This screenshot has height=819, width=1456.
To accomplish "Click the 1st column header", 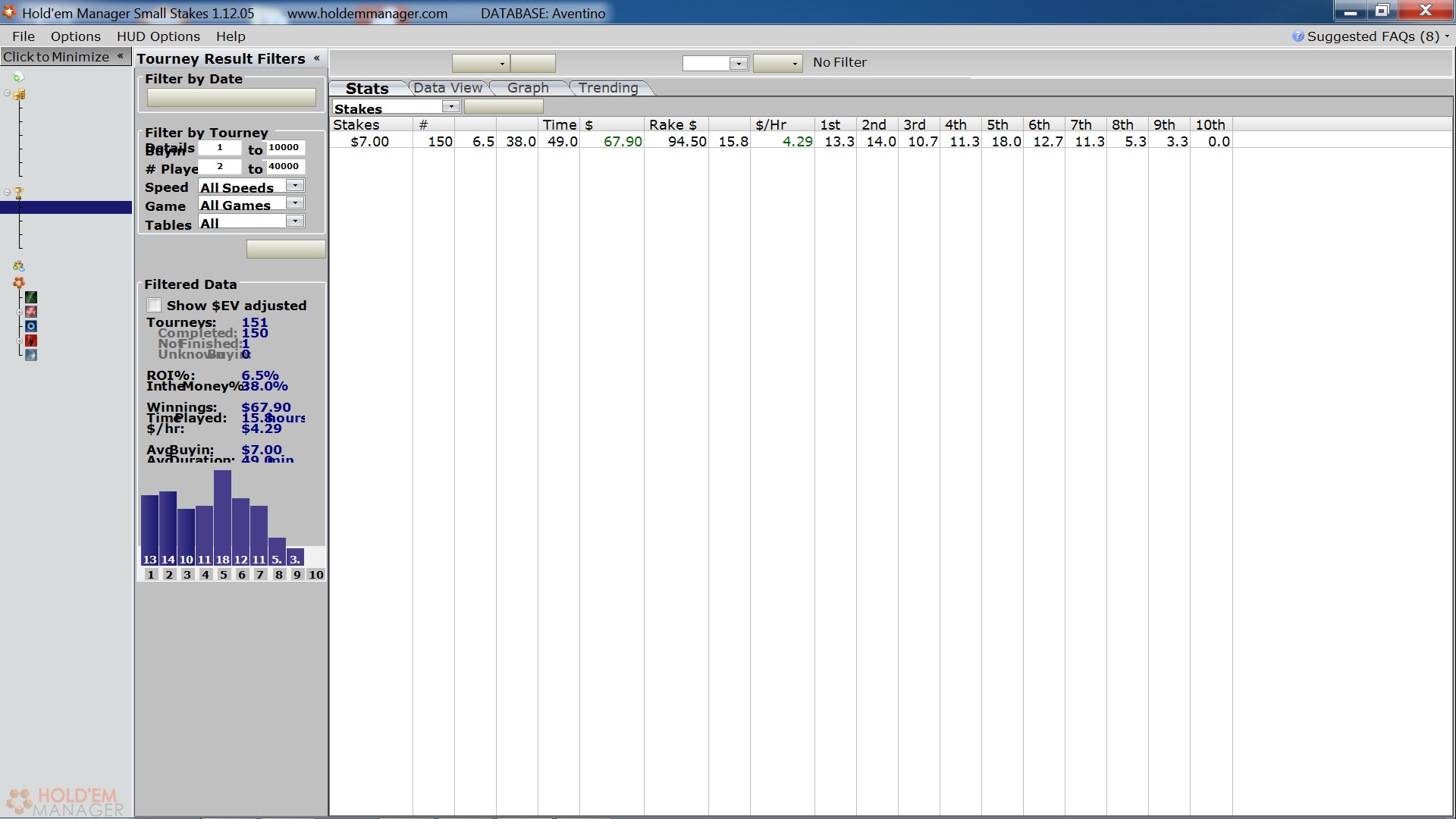I will tap(836, 125).
